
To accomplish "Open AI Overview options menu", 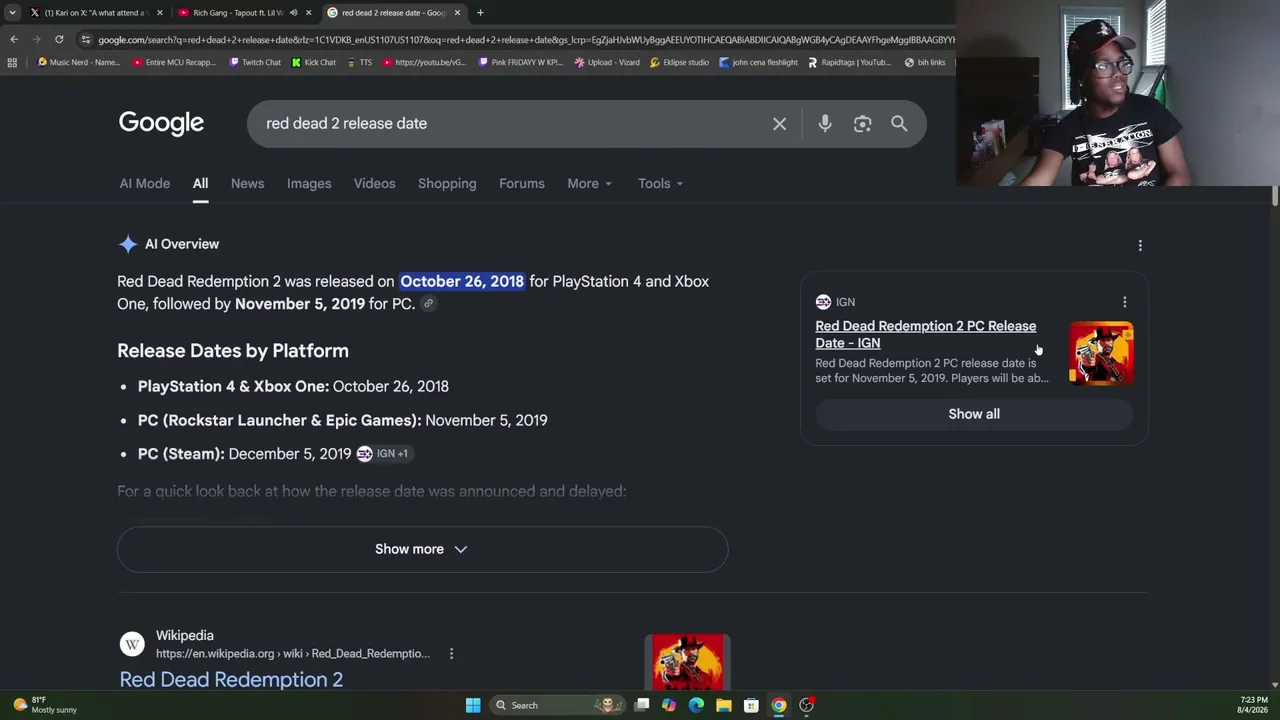I will click(x=1140, y=245).
